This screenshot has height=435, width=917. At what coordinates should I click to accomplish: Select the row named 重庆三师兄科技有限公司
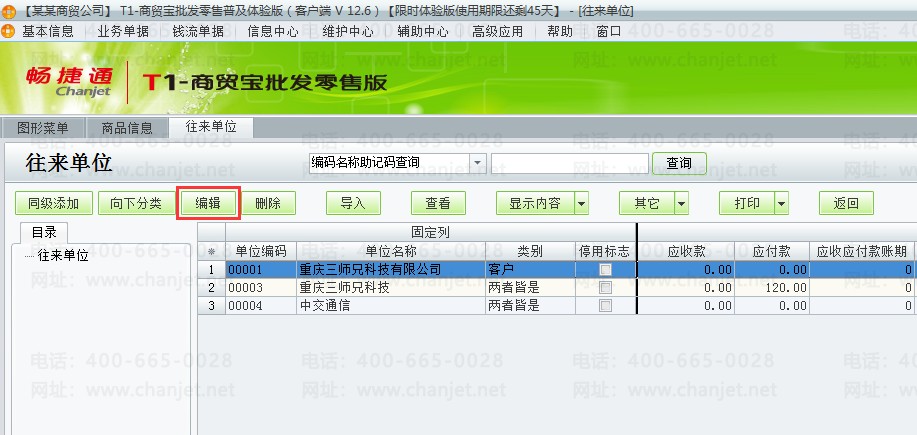556,270
